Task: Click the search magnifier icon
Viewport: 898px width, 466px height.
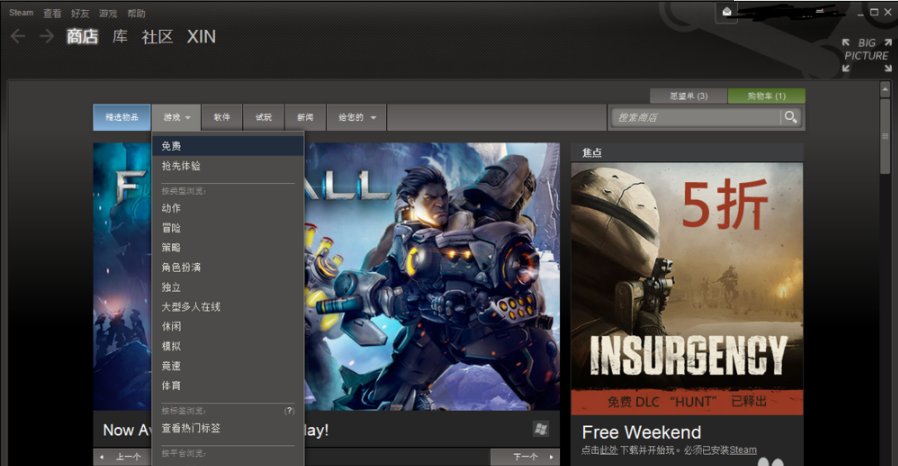Action: coord(790,117)
